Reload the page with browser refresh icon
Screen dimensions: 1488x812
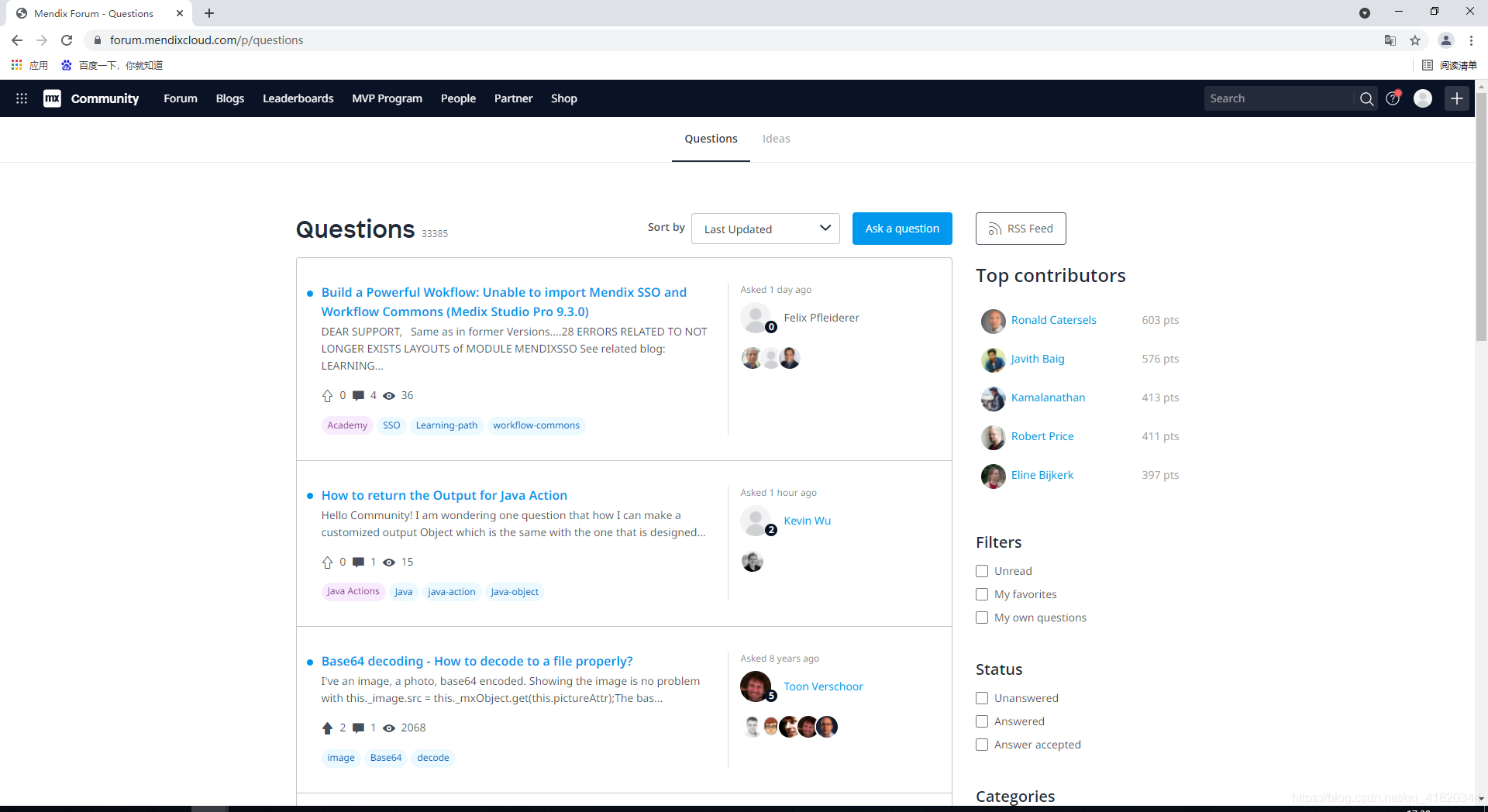(x=67, y=40)
